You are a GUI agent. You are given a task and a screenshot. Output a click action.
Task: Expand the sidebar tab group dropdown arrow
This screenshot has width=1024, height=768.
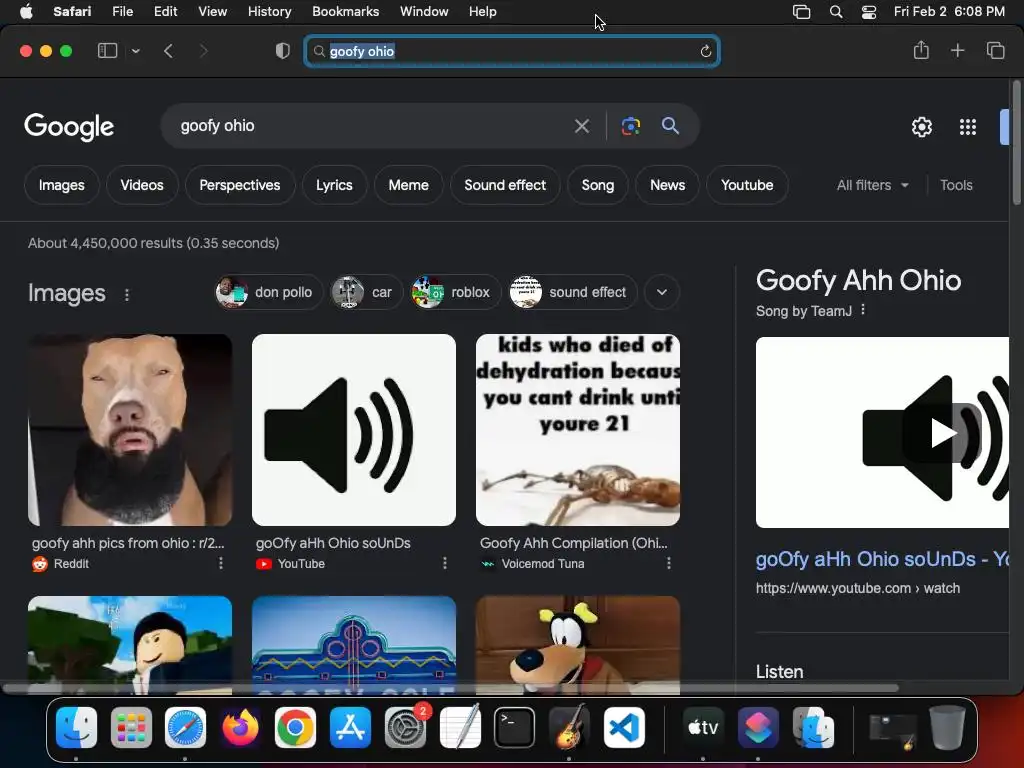coord(136,51)
